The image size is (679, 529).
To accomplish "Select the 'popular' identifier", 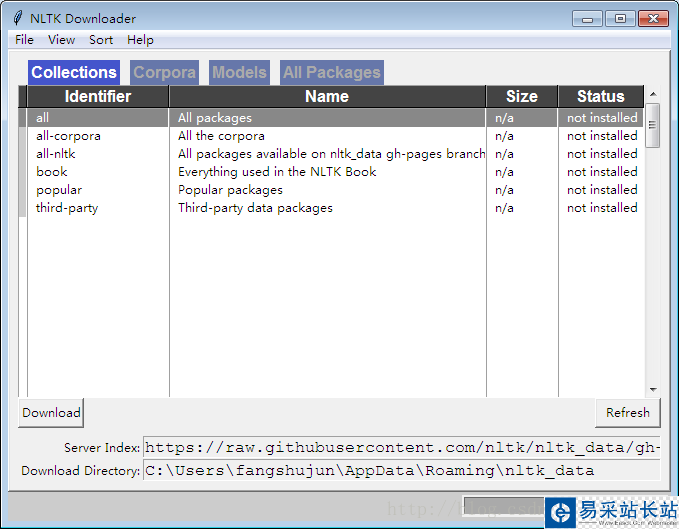I will [59, 190].
